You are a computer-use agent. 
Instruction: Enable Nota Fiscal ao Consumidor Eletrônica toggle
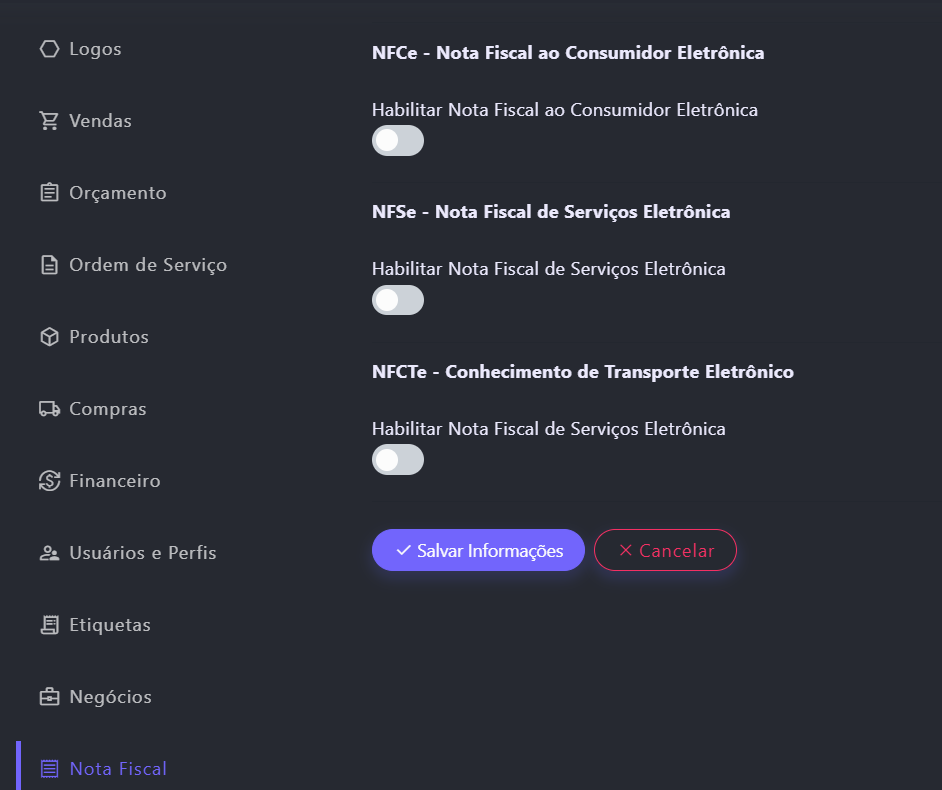click(x=398, y=141)
